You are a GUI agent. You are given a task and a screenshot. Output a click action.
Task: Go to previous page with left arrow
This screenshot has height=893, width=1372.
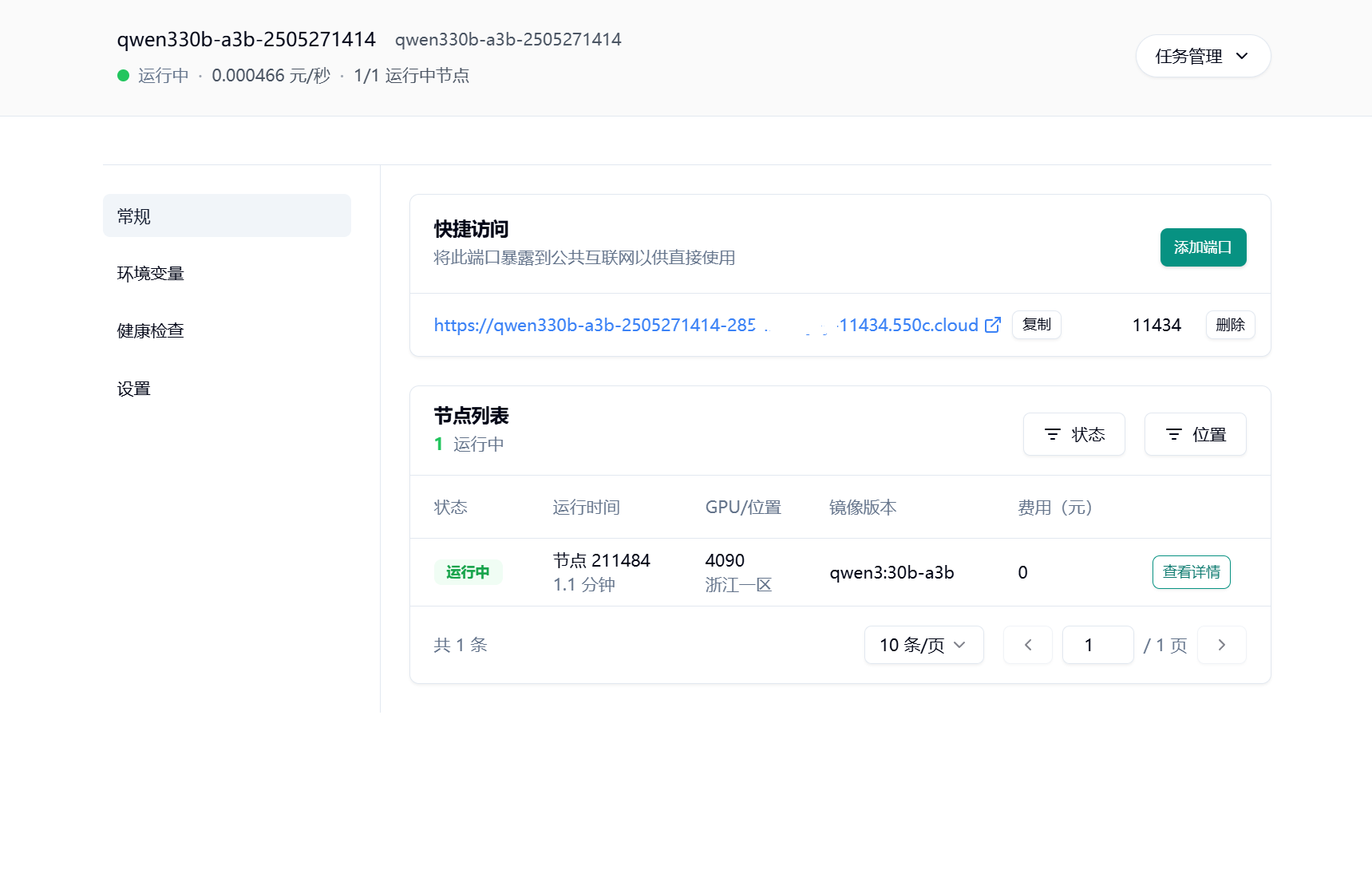click(x=1027, y=645)
